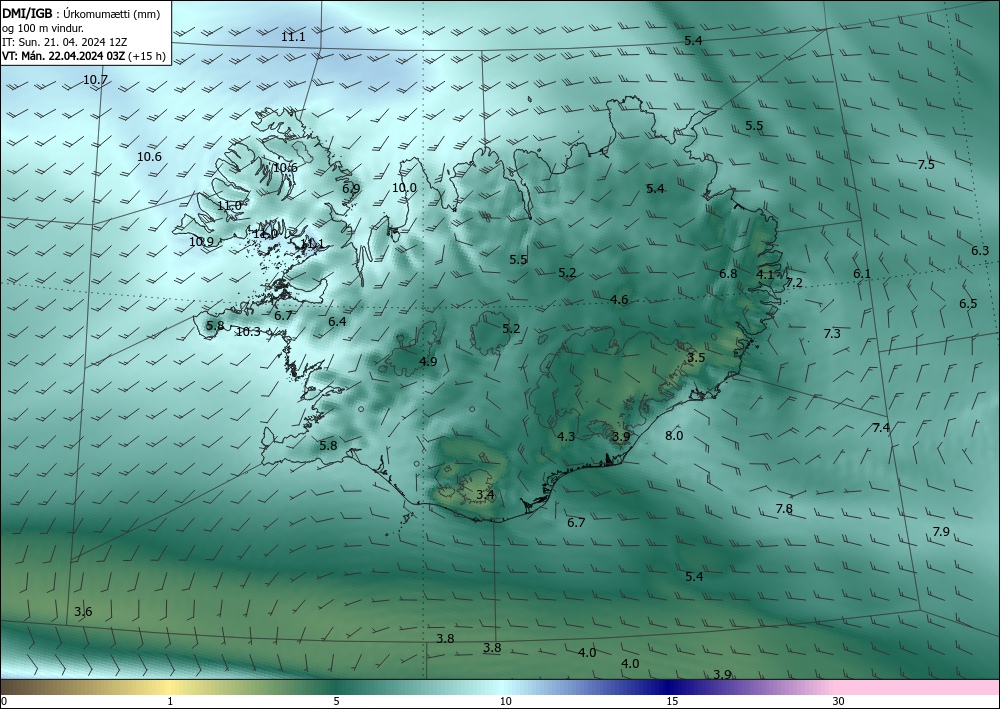Click the dark navy section of the color scale
This screenshot has height=709, width=1000.
[x=670, y=687]
